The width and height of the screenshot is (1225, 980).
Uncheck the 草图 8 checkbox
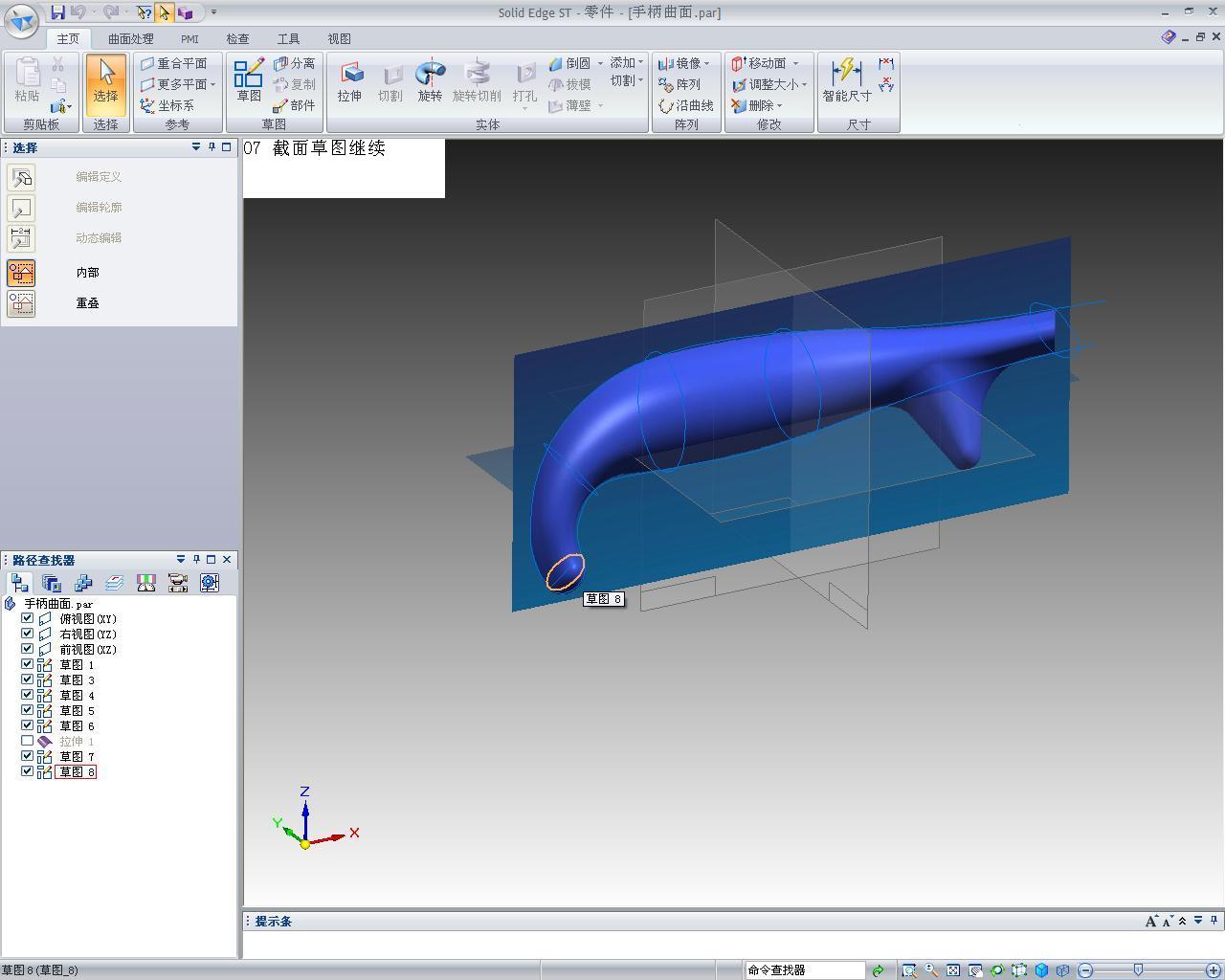point(28,771)
